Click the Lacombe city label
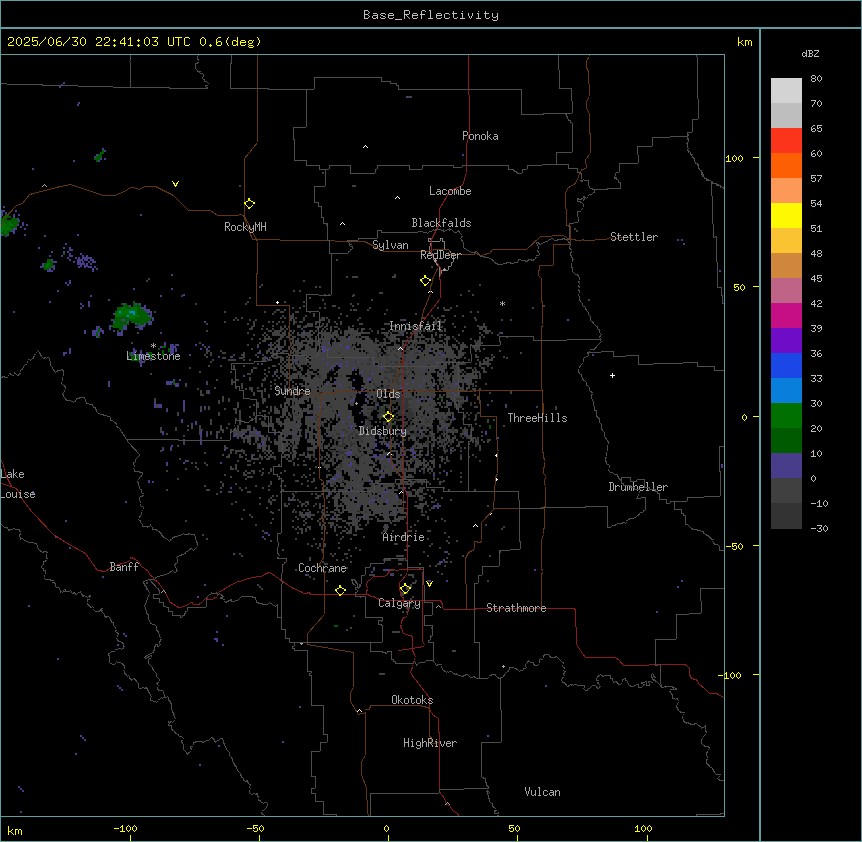The image size is (862, 842). [450, 191]
